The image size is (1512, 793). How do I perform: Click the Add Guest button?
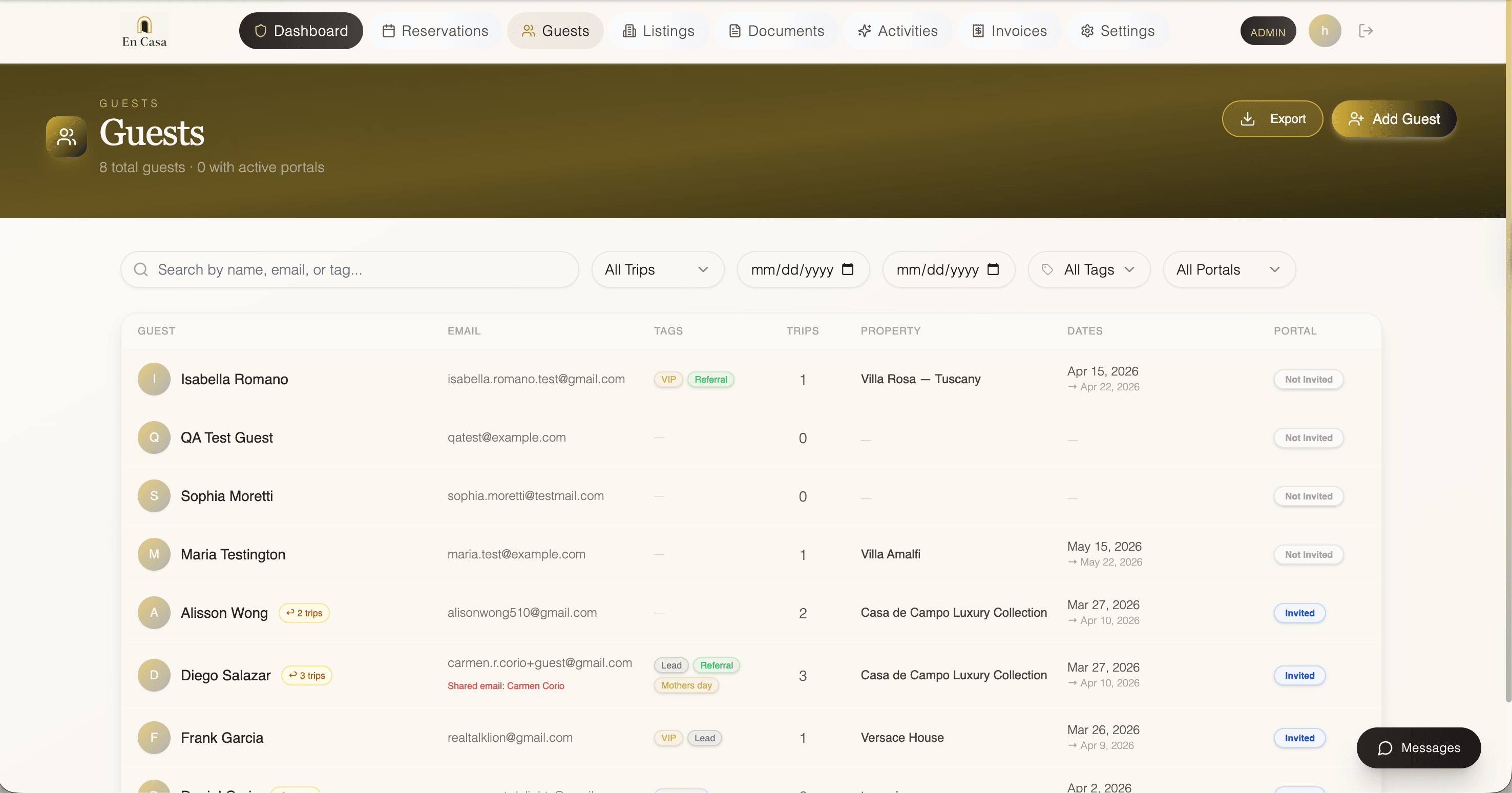pos(1394,118)
